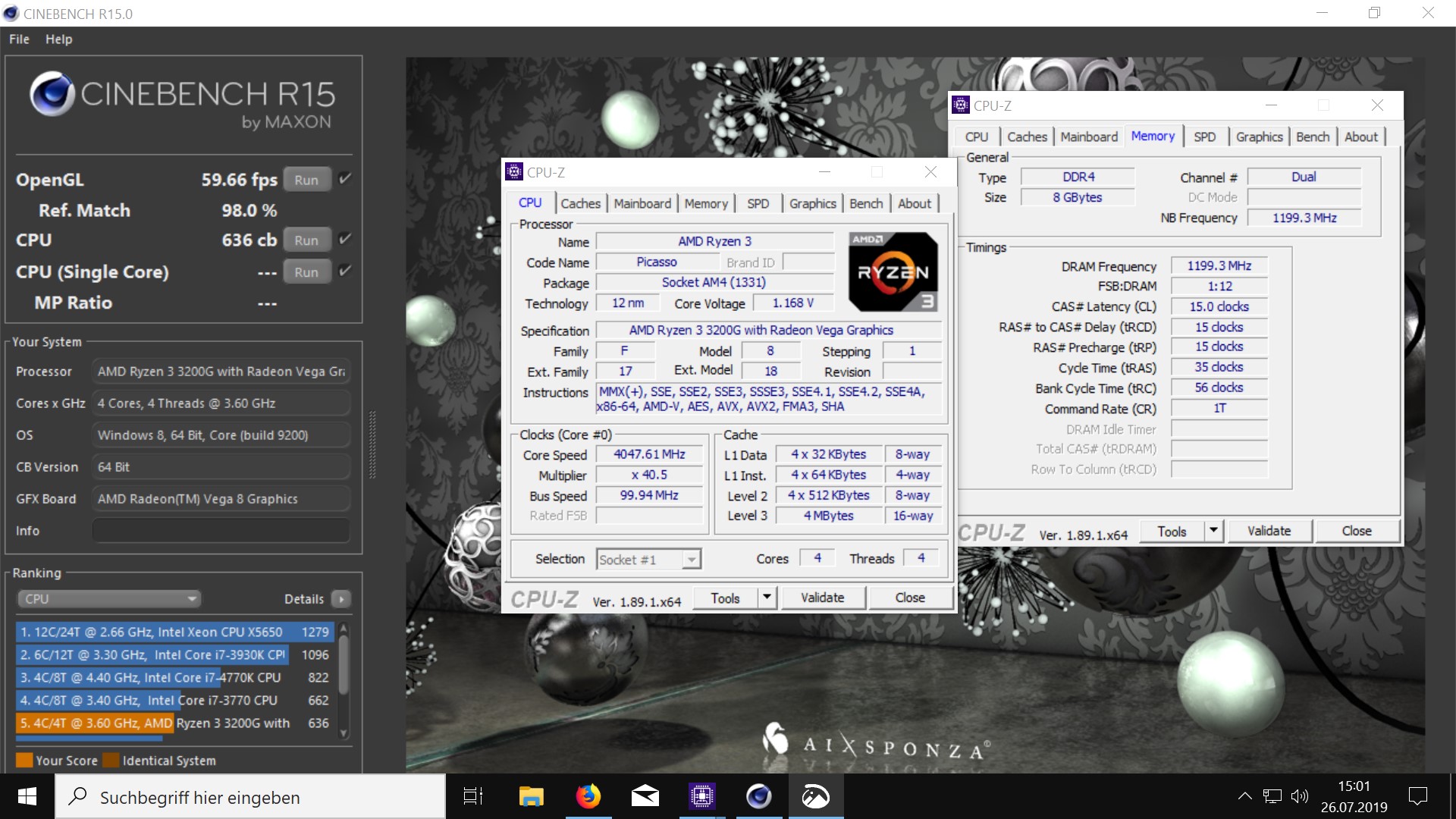Screen dimensions: 1456x819
Task: Run the CPU benchmark
Action: tap(306, 240)
